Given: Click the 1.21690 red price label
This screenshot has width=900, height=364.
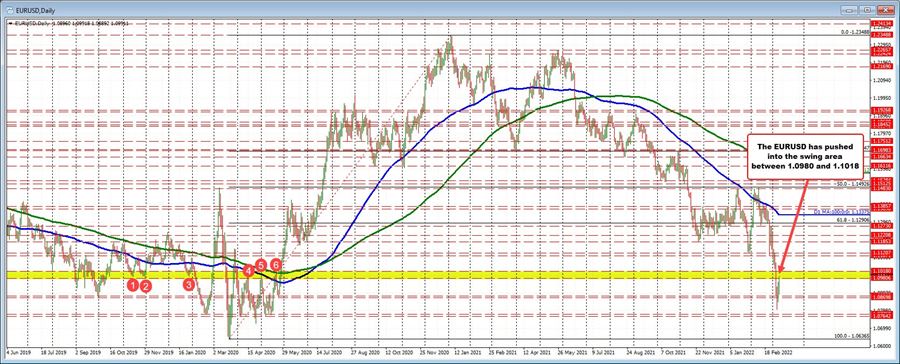Looking at the screenshot, I should coord(881,67).
